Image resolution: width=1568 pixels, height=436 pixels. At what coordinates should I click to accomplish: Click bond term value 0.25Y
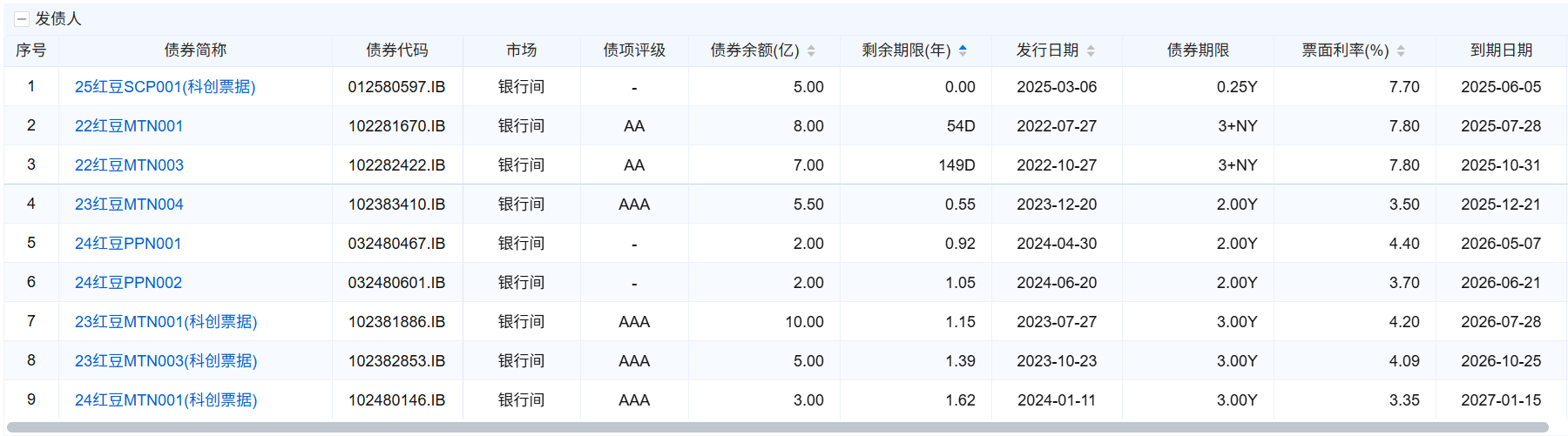click(1237, 87)
